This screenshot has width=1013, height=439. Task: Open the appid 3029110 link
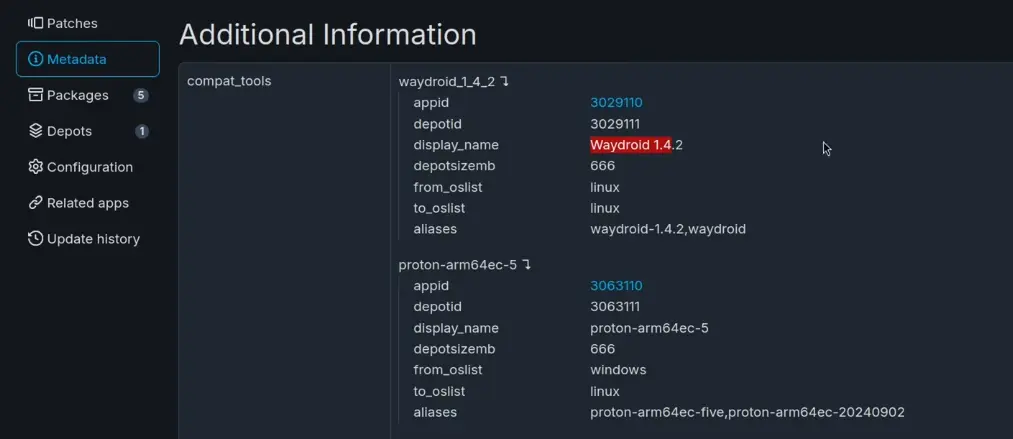tap(615, 102)
